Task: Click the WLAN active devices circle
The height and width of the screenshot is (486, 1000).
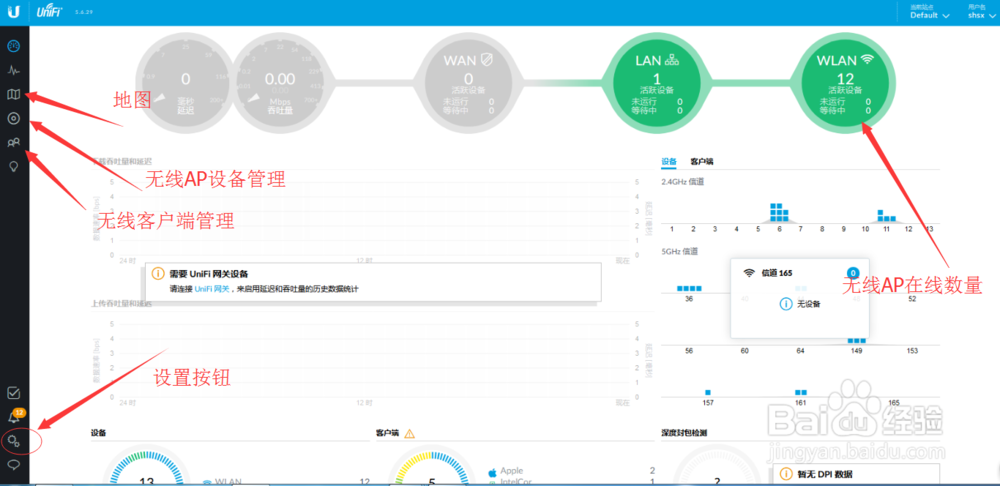Action: tap(845, 83)
